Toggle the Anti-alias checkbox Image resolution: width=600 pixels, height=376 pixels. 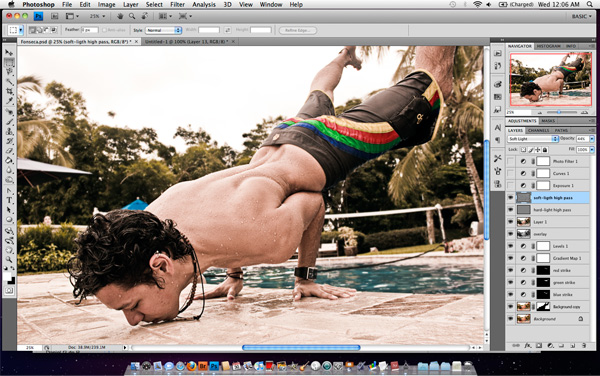[x=104, y=30]
